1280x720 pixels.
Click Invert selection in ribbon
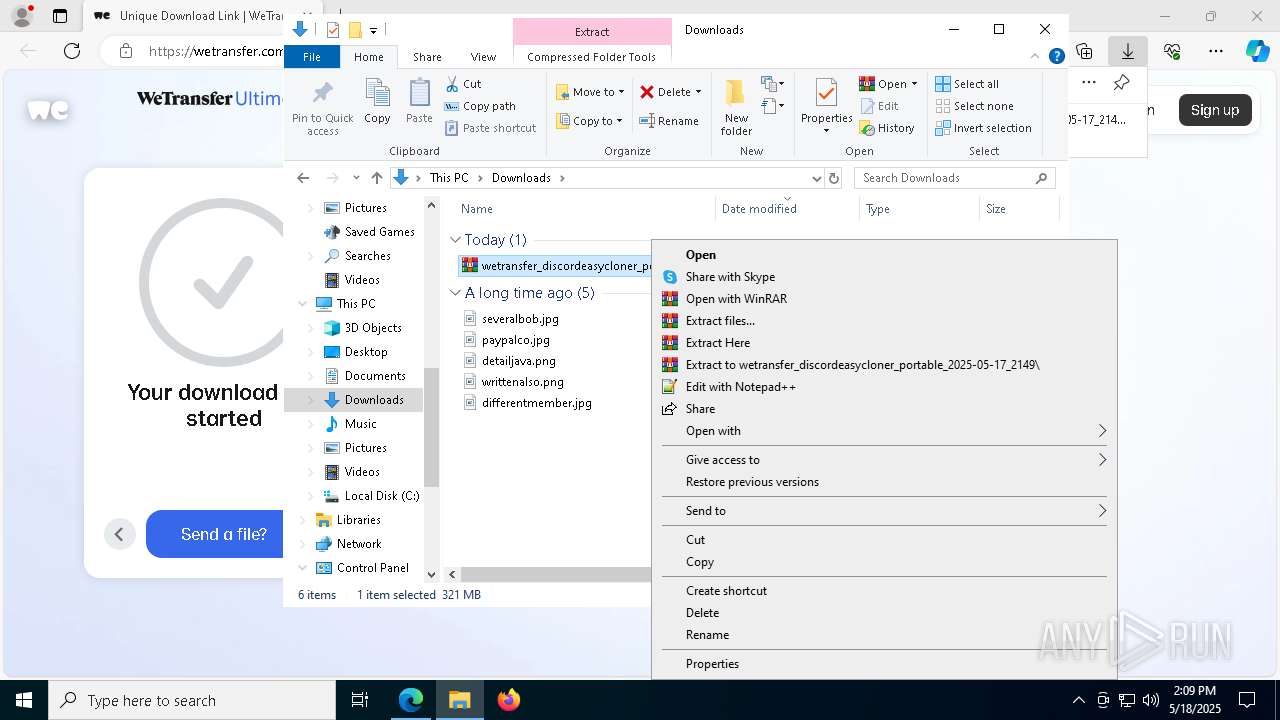point(983,128)
